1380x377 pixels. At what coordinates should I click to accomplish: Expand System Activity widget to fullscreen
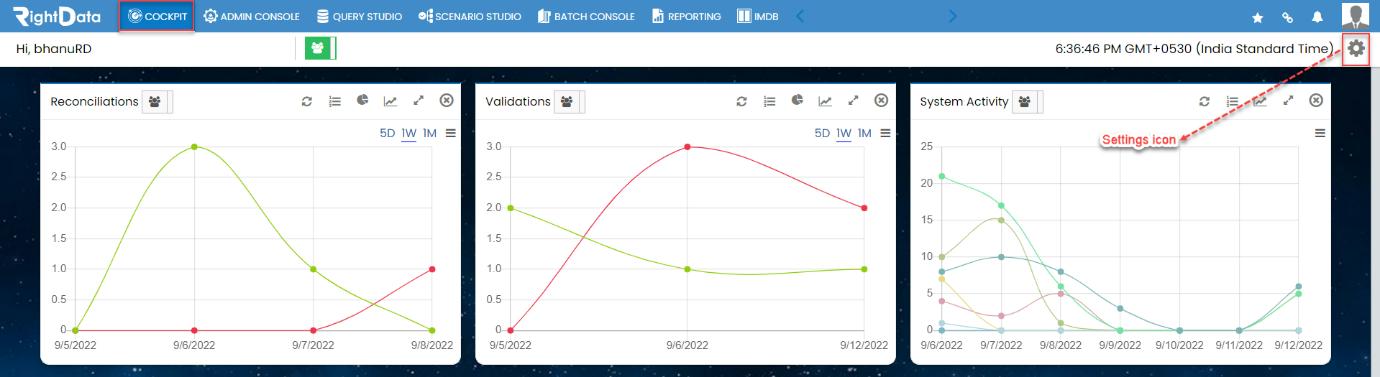pos(1289,101)
